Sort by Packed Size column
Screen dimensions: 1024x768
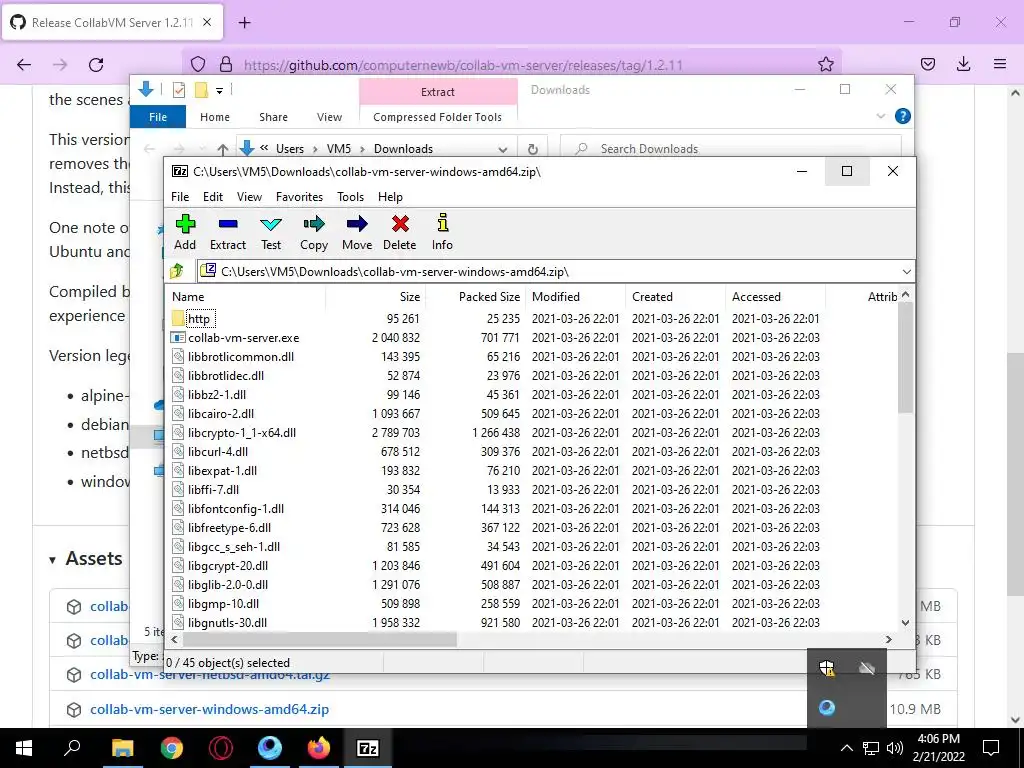tap(475, 296)
